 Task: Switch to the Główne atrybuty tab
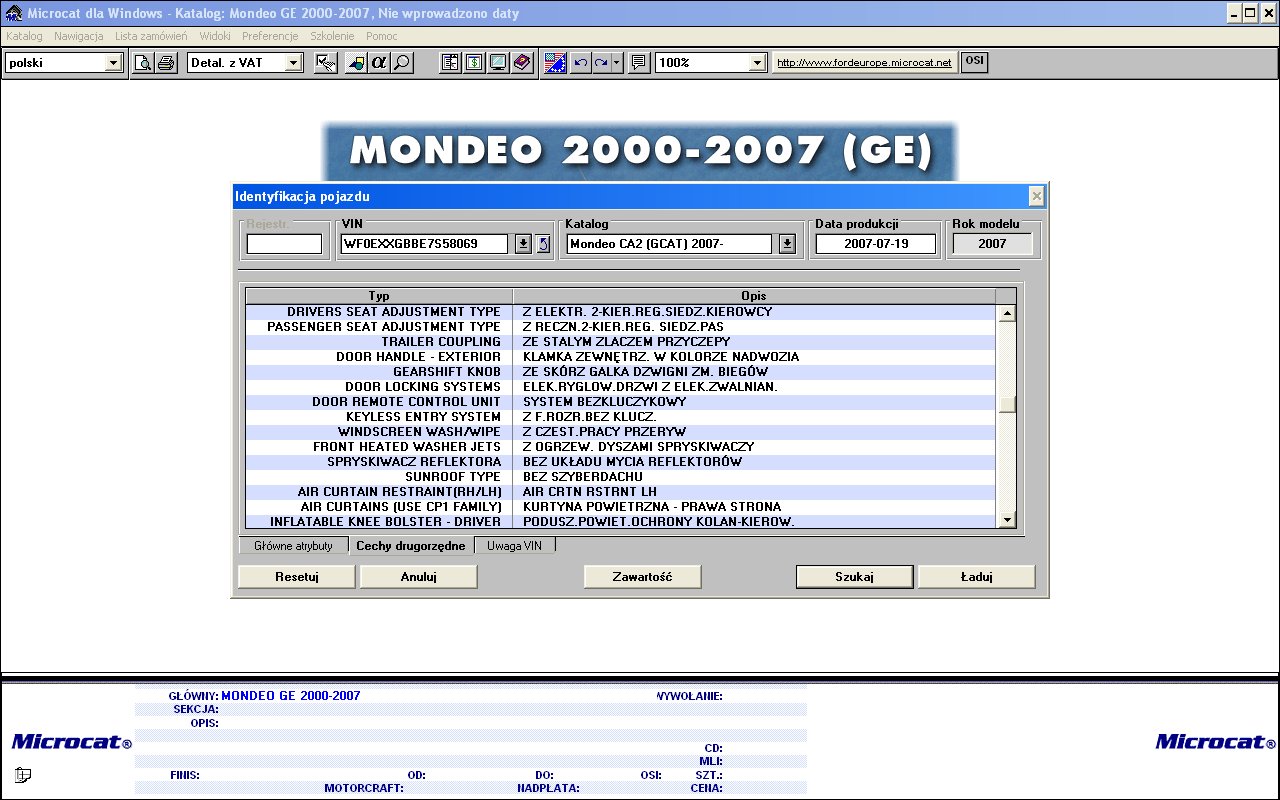pyautogui.click(x=293, y=546)
